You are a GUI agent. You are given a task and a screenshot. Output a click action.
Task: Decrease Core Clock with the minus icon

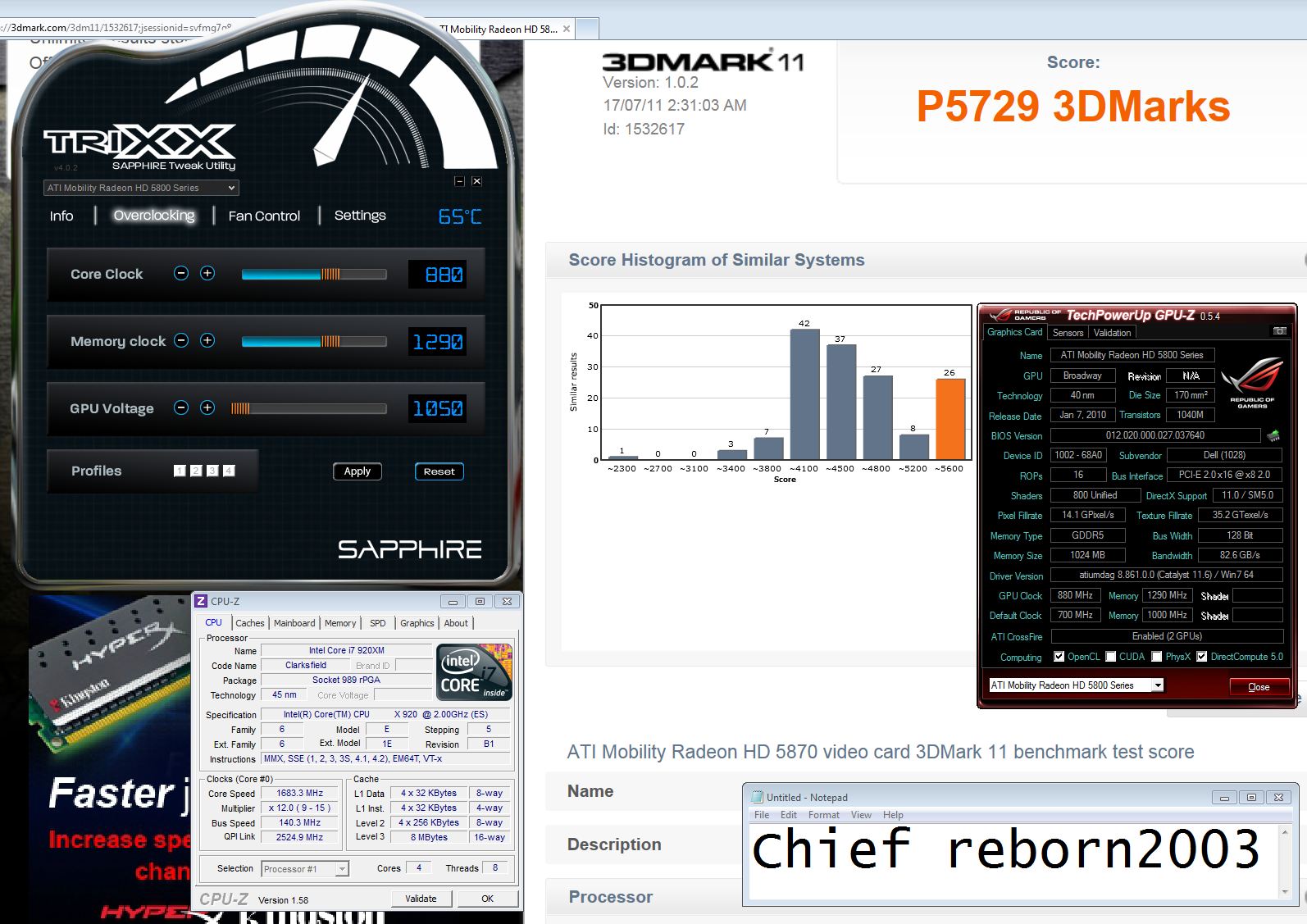coord(181,273)
